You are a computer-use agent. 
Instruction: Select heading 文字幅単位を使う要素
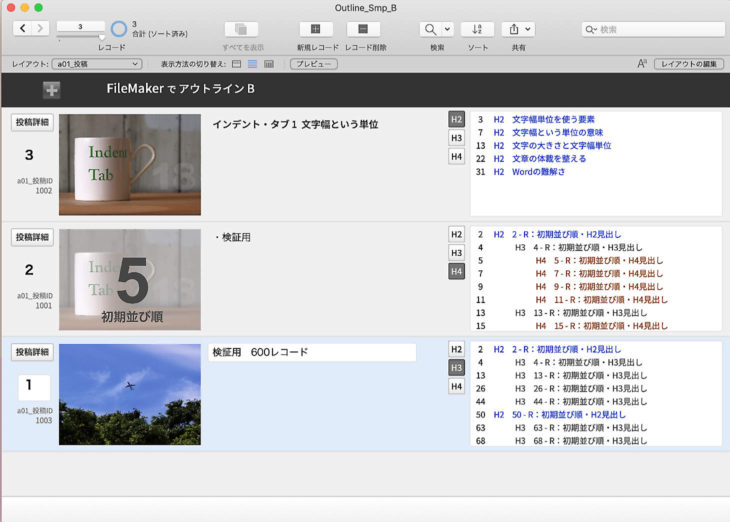pyautogui.click(x=553, y=119)
